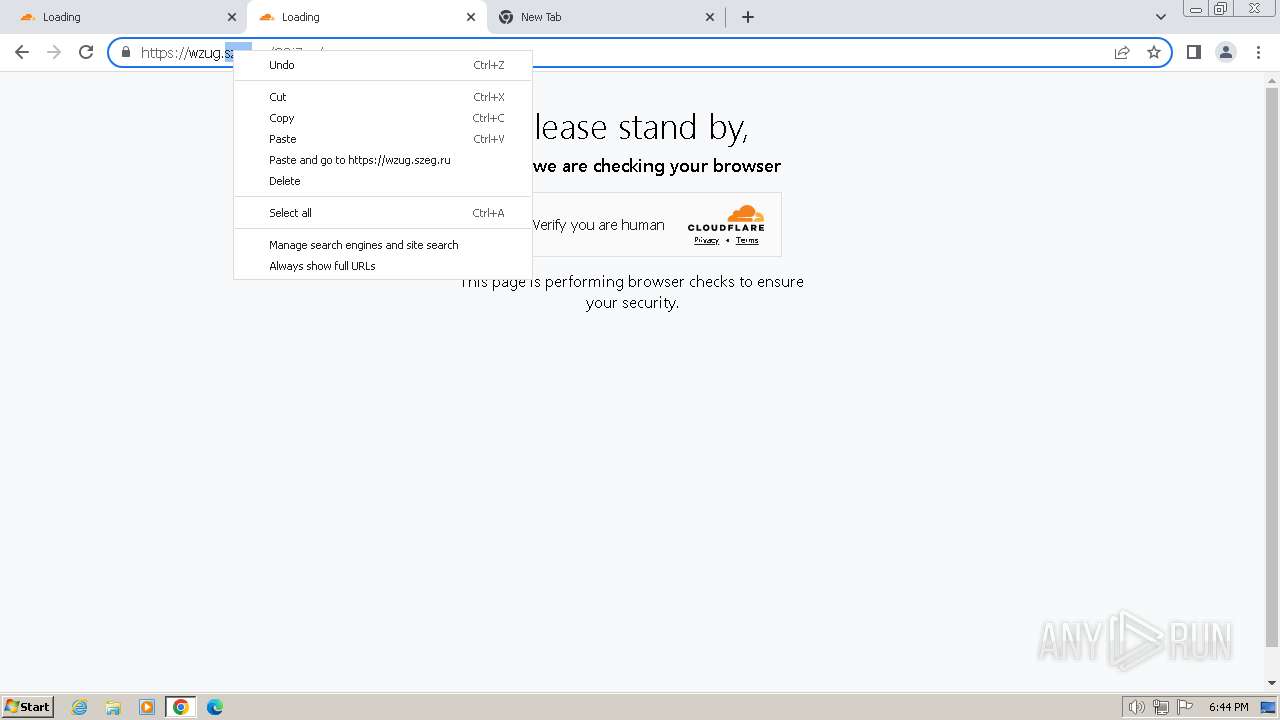Reload the current page
This screenshot has height=720, width=1280.
coord(86,52)
